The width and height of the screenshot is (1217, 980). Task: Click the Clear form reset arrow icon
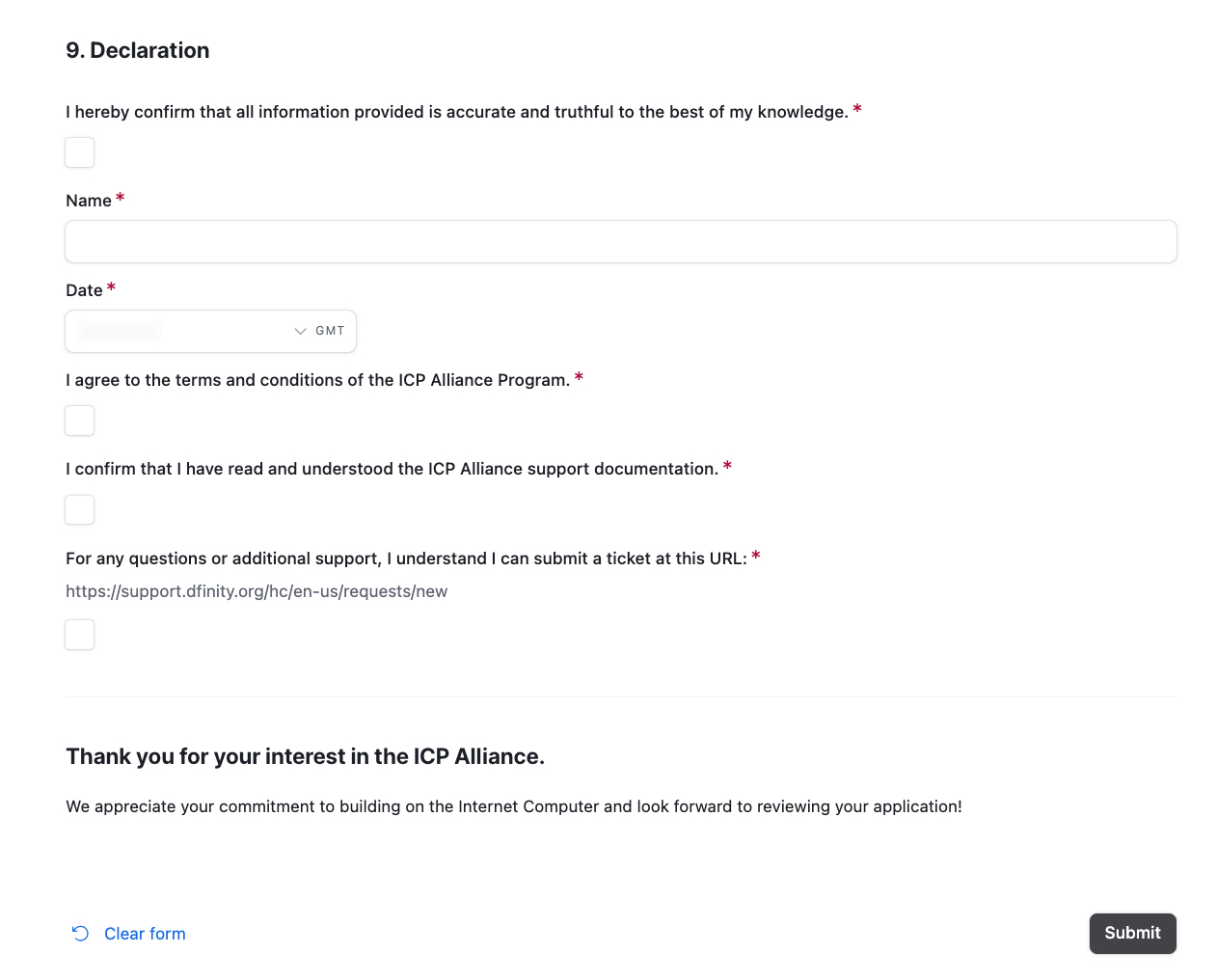point(81,934)
